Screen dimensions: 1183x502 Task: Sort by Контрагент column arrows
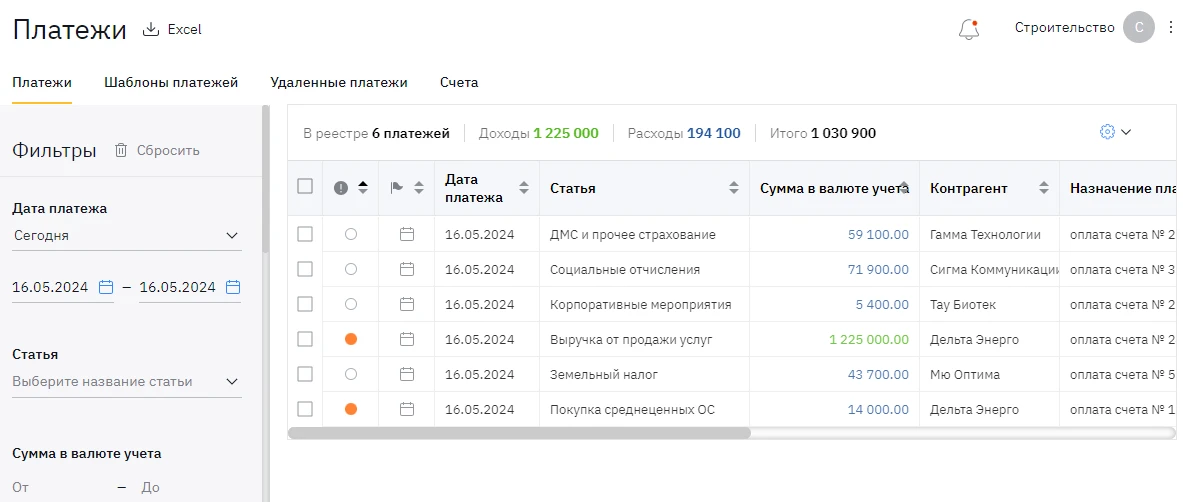click(x=1044, y=188)
